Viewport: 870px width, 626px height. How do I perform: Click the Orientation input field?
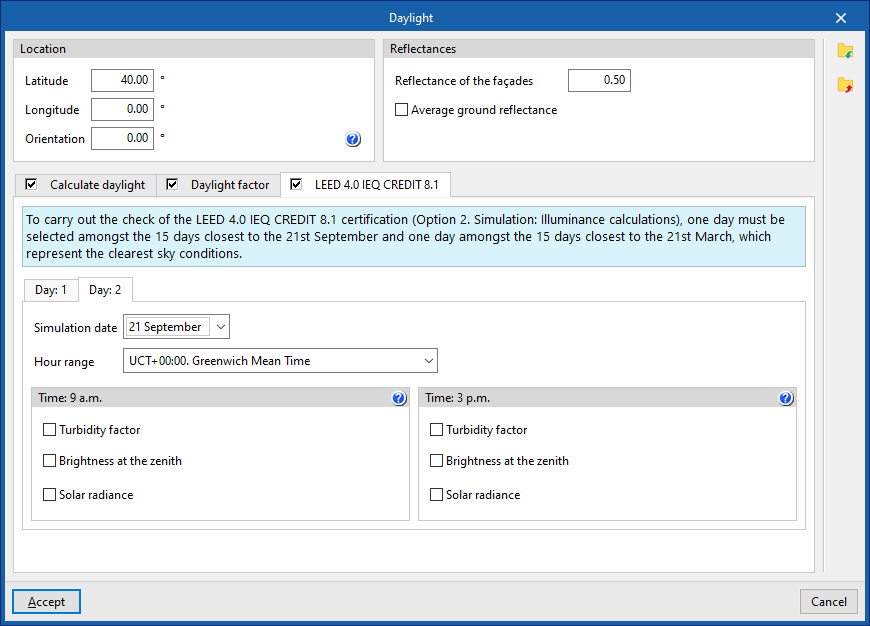[122, 138]
